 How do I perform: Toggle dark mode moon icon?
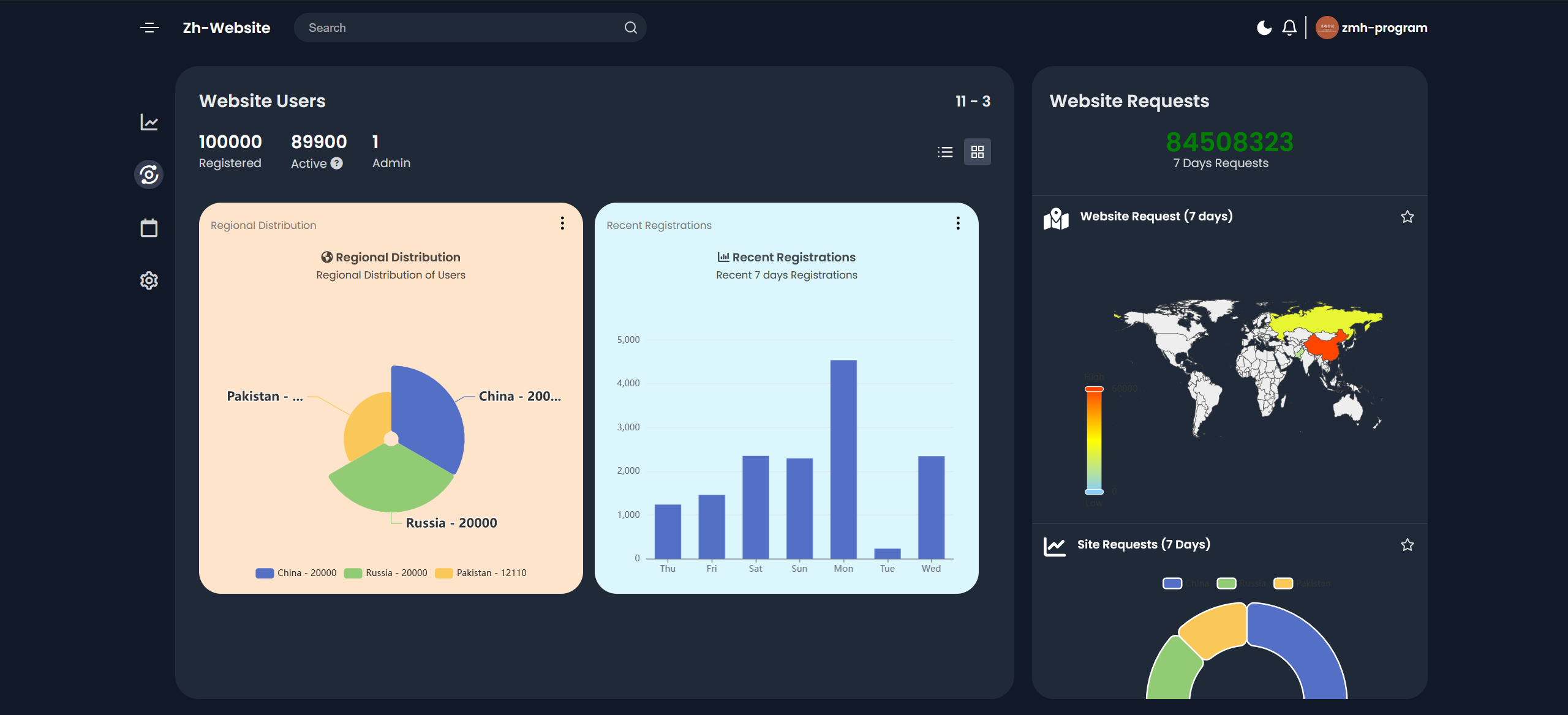click(1264, 28)
